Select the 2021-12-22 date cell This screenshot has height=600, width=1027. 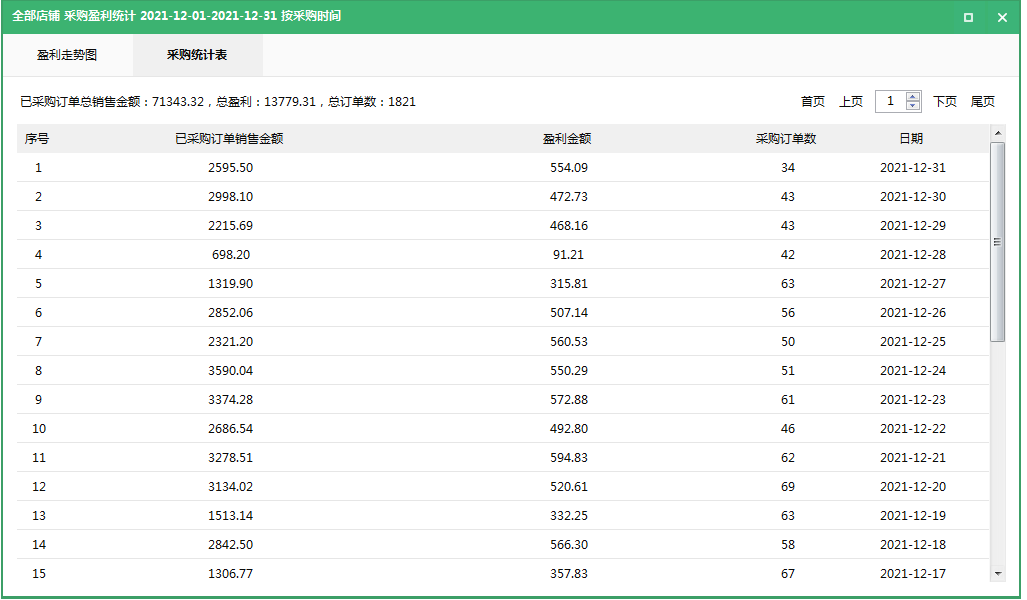(x=913, y=428)
